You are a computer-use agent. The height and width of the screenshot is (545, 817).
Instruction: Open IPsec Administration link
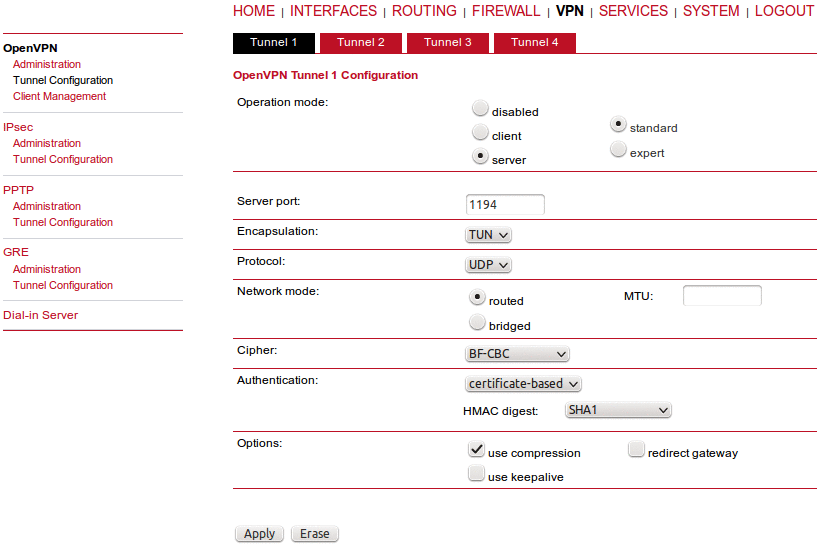(x=47, y=143)
